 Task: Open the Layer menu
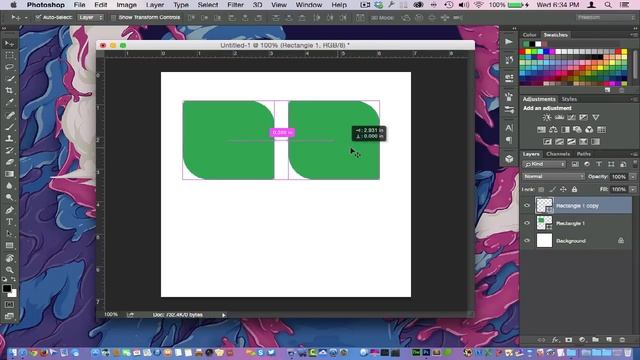click(155, 5)
